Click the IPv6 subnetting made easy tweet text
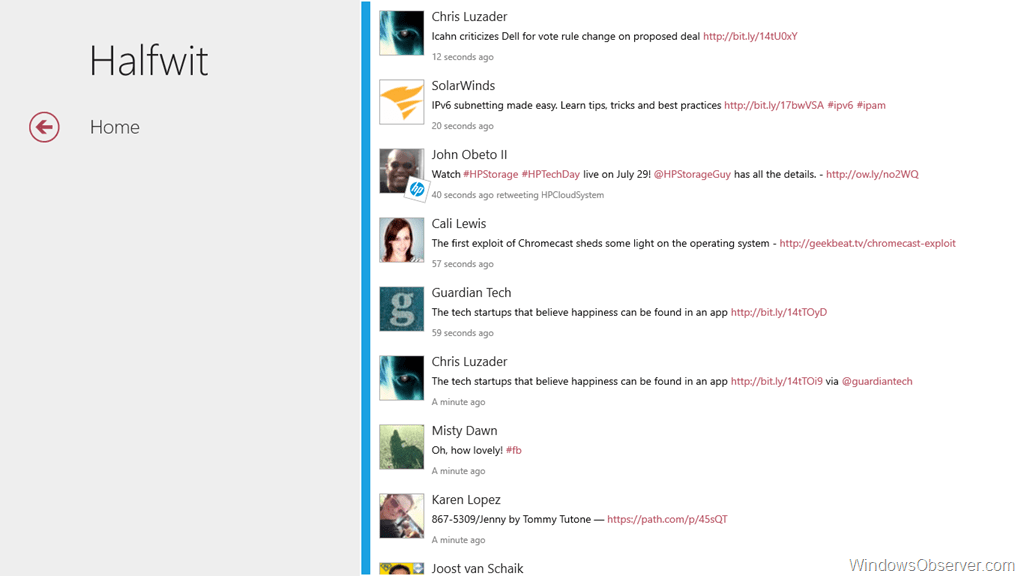 coord(576,105)
